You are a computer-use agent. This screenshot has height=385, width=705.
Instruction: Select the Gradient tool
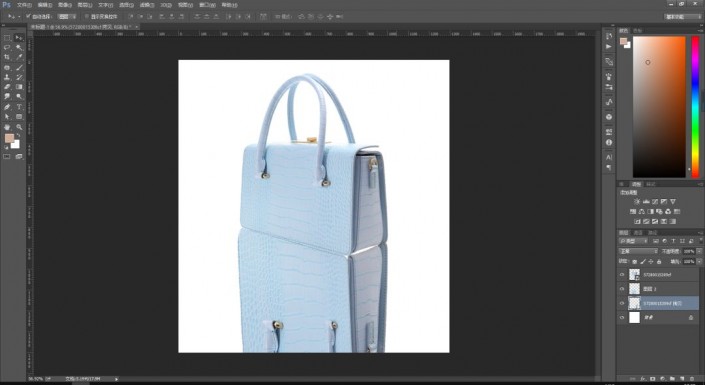[19, 87]
